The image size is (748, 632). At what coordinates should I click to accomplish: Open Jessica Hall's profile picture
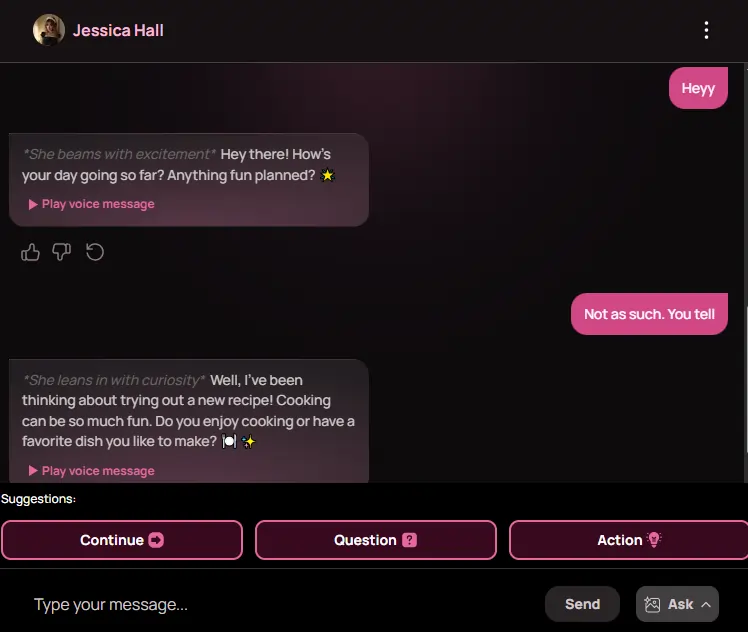[x=48, y=30]
